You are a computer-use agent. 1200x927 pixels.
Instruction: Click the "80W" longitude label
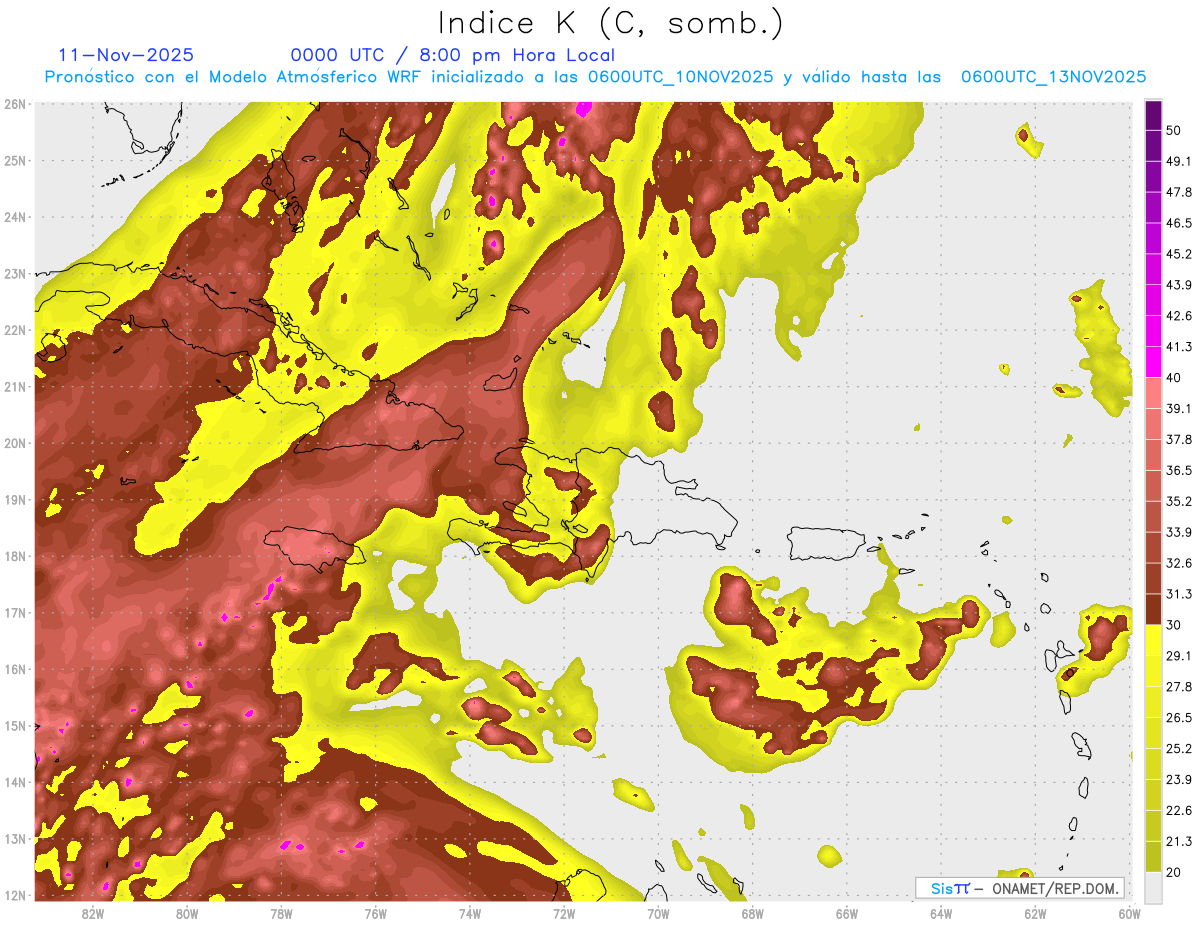[x=187, y=914]
